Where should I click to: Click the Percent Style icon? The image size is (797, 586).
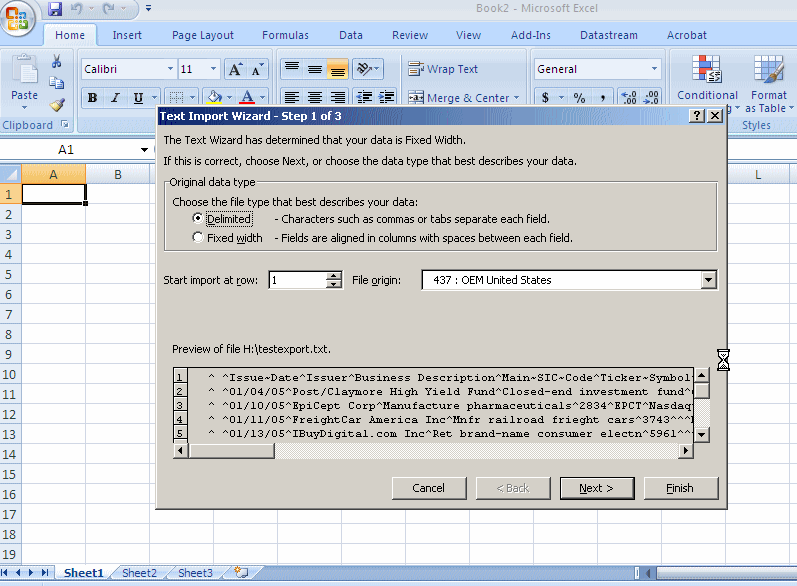(x=579, y=98)
